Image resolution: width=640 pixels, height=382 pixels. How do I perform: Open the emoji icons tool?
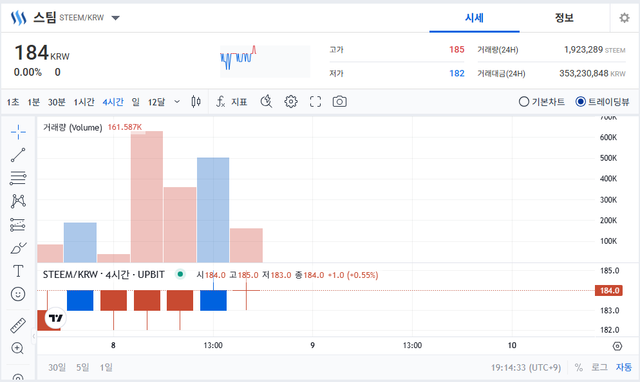click(18, 294)
